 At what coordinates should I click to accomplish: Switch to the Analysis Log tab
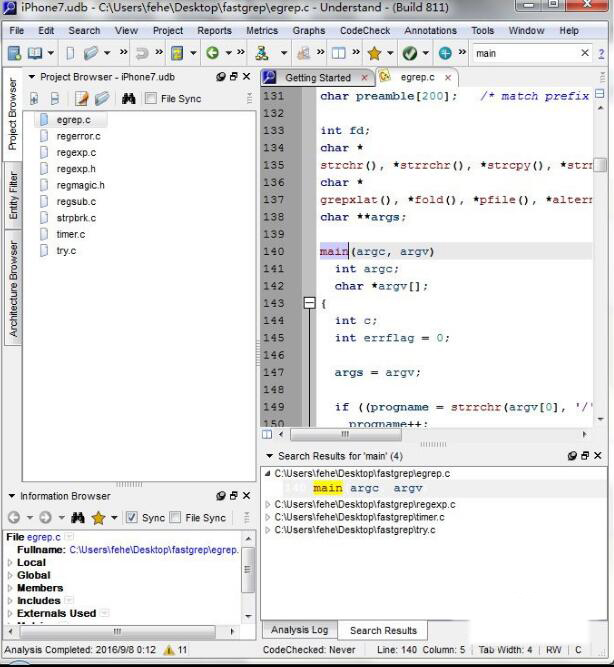(x=299, y=630)
